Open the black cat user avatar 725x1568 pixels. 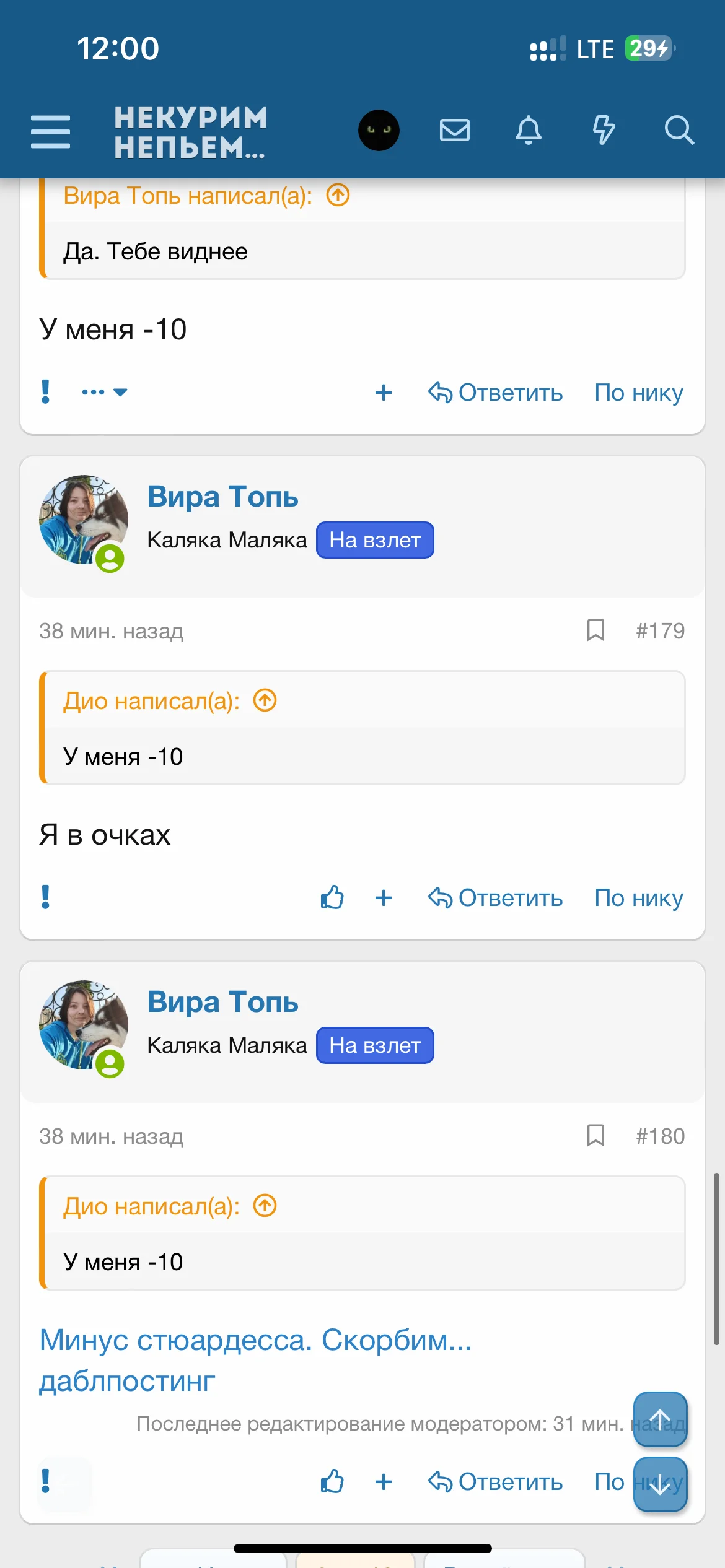coord(379,131)
